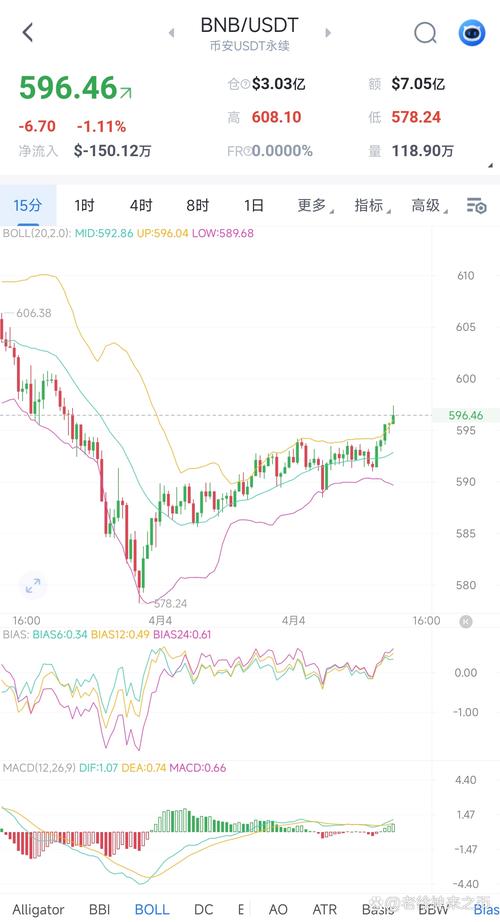The width and height of the screenshot is (500, 922).
Task: Switch to next trading pair arrow
Action: [328, 33]
